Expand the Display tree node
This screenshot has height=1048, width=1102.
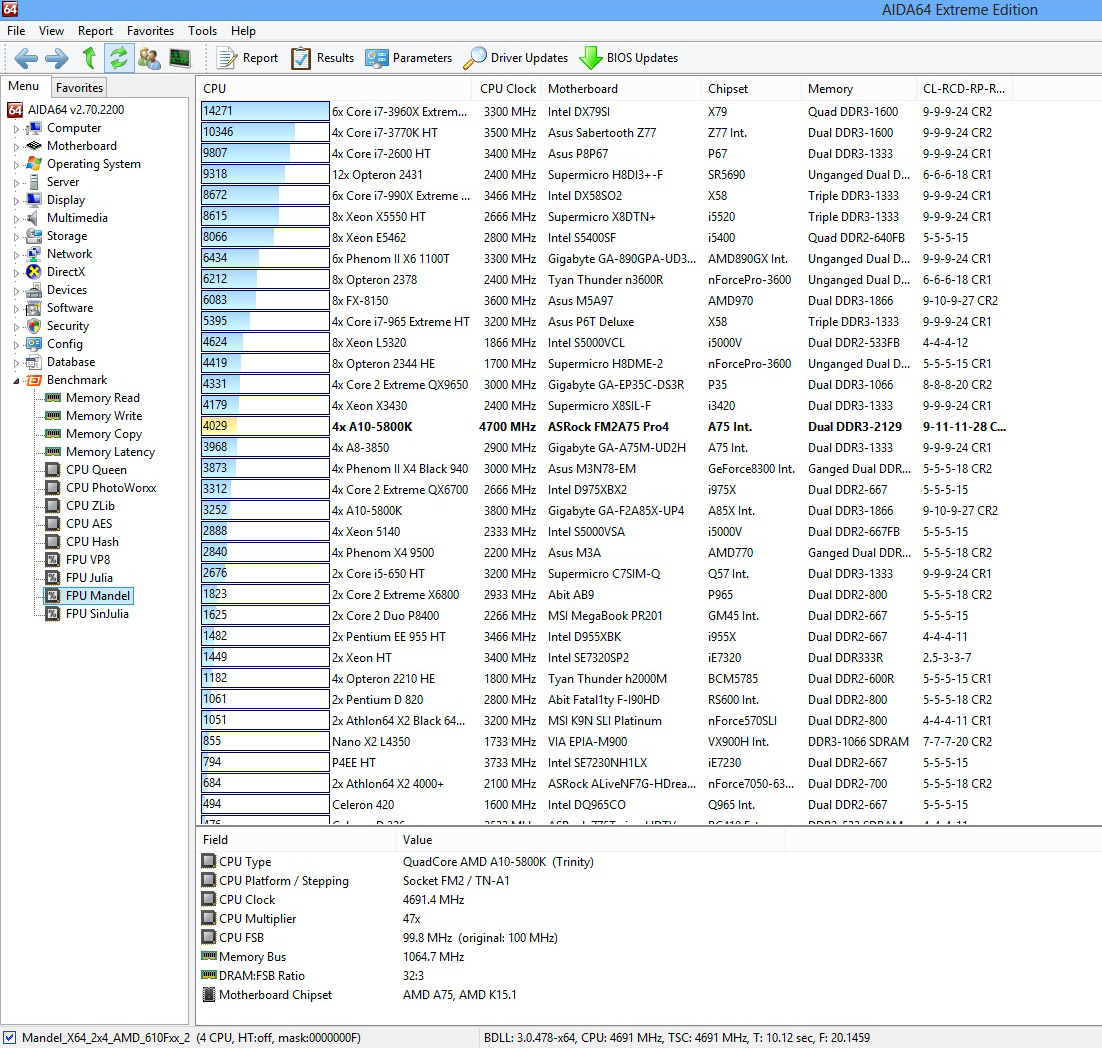point(16,200)
